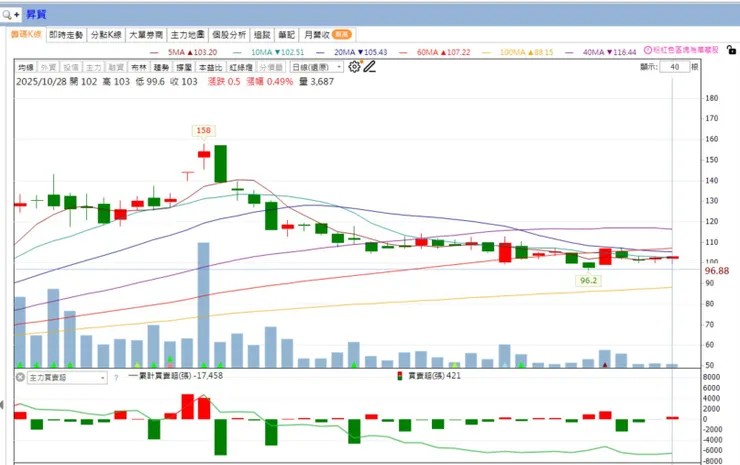Click the 40MA ▼116.44 value

coord(610,52)
